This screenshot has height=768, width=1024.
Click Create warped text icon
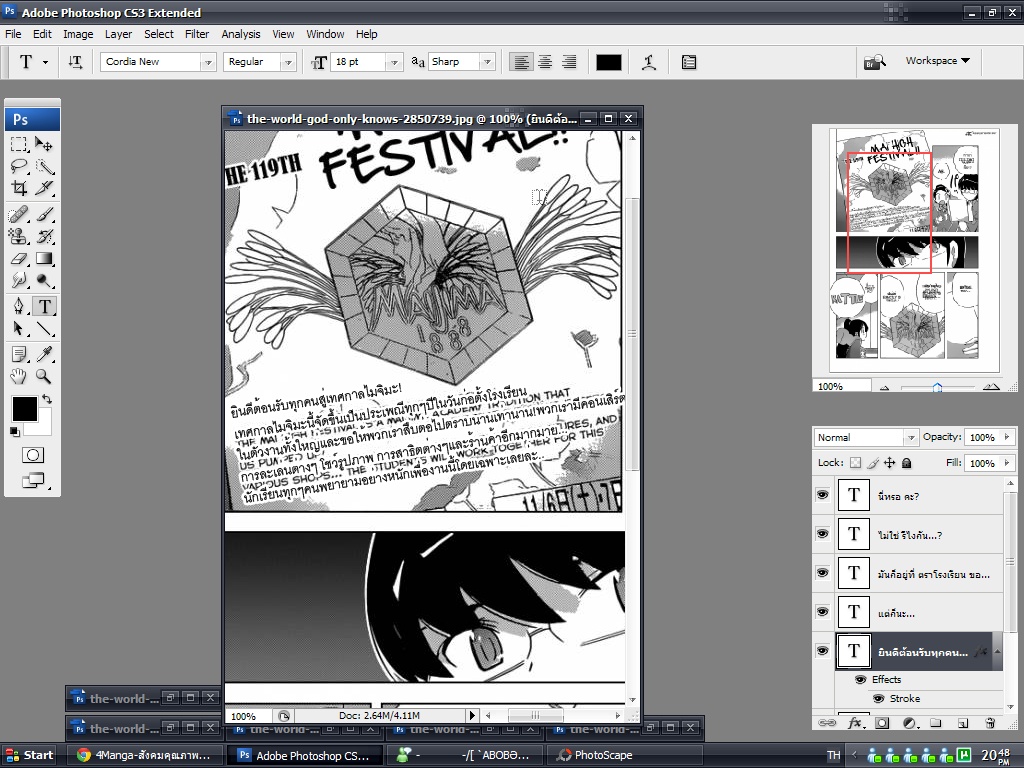point(648,62)
